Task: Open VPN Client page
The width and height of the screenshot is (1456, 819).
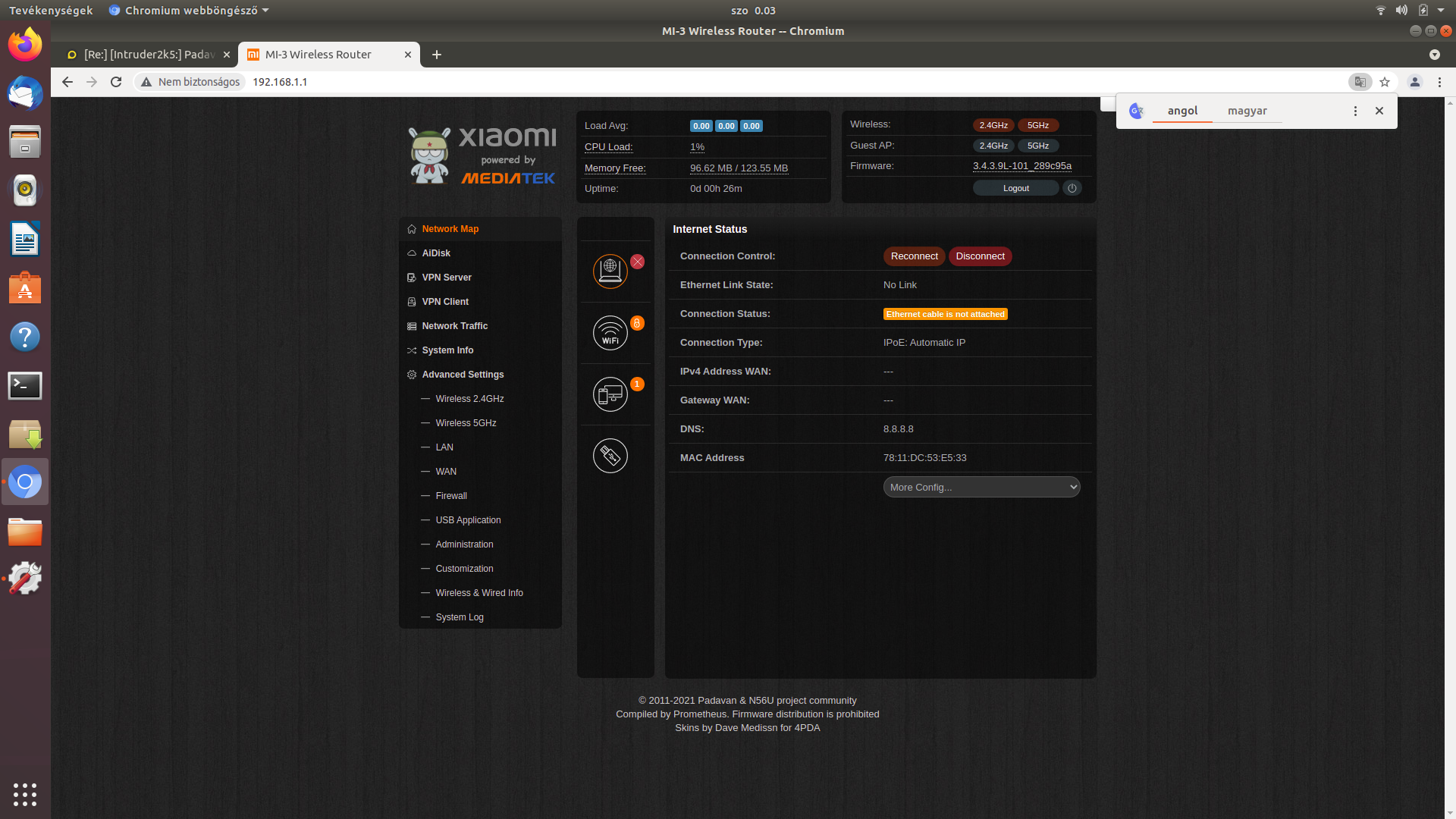Action: point(445,302)
